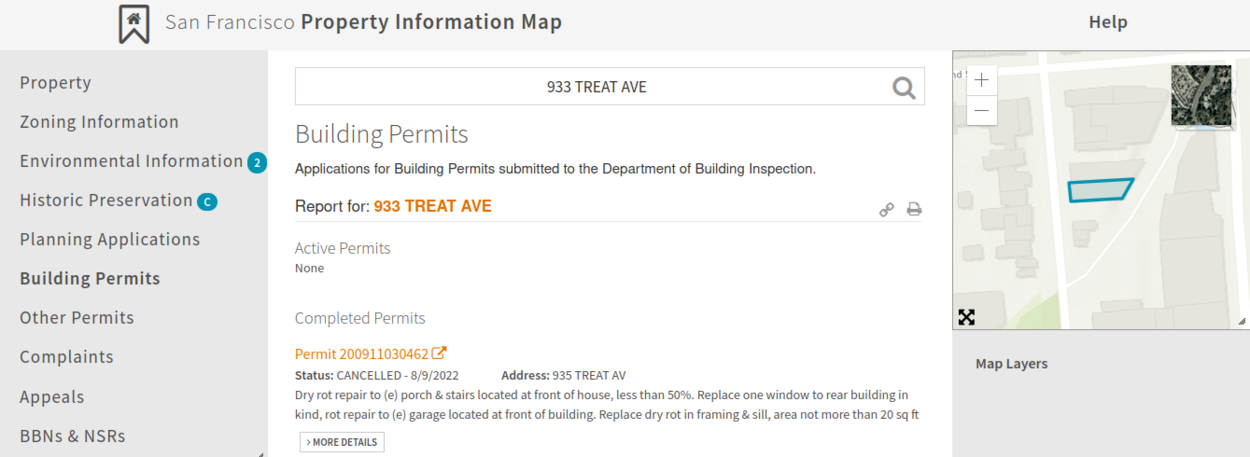
Task: Open Zoning Information section
Action: click(99, 122)
